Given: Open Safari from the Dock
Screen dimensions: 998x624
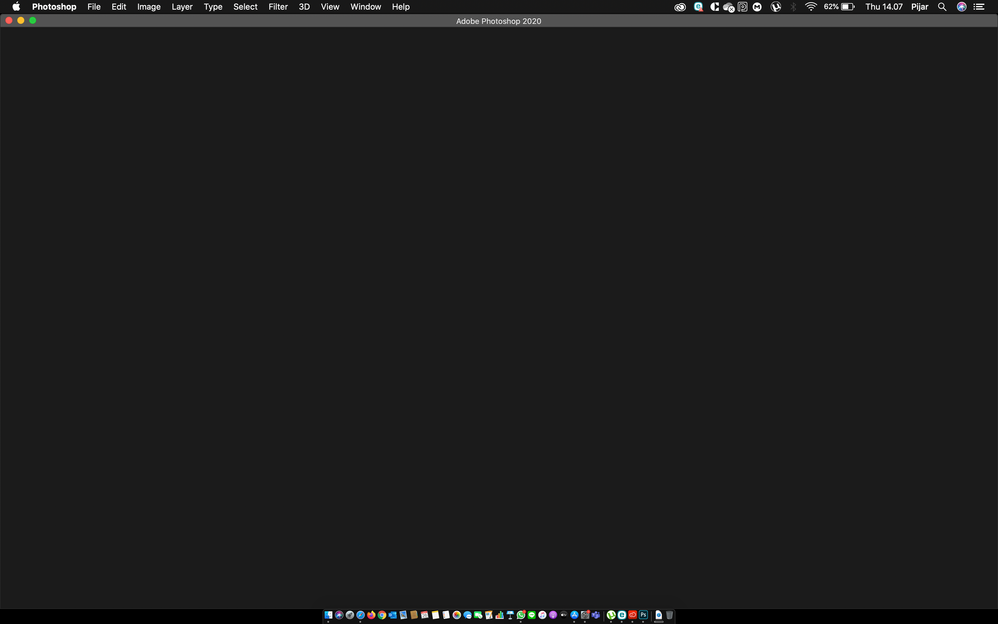Looking at the screenshot, I should [360, 615].
